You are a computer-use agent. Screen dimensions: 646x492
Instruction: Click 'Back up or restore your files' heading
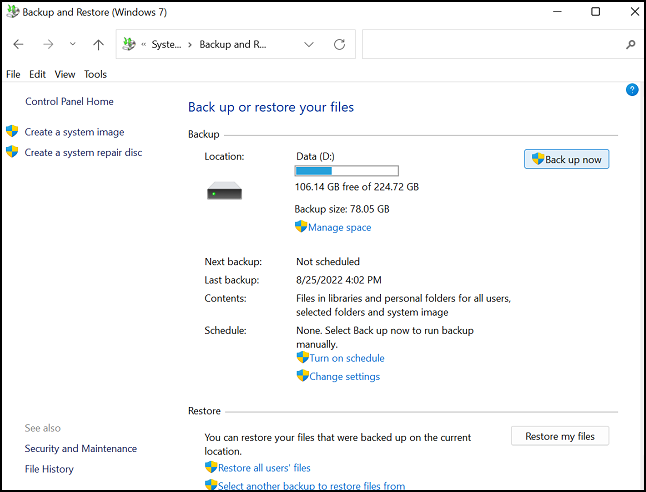click(x=271, y=107)
